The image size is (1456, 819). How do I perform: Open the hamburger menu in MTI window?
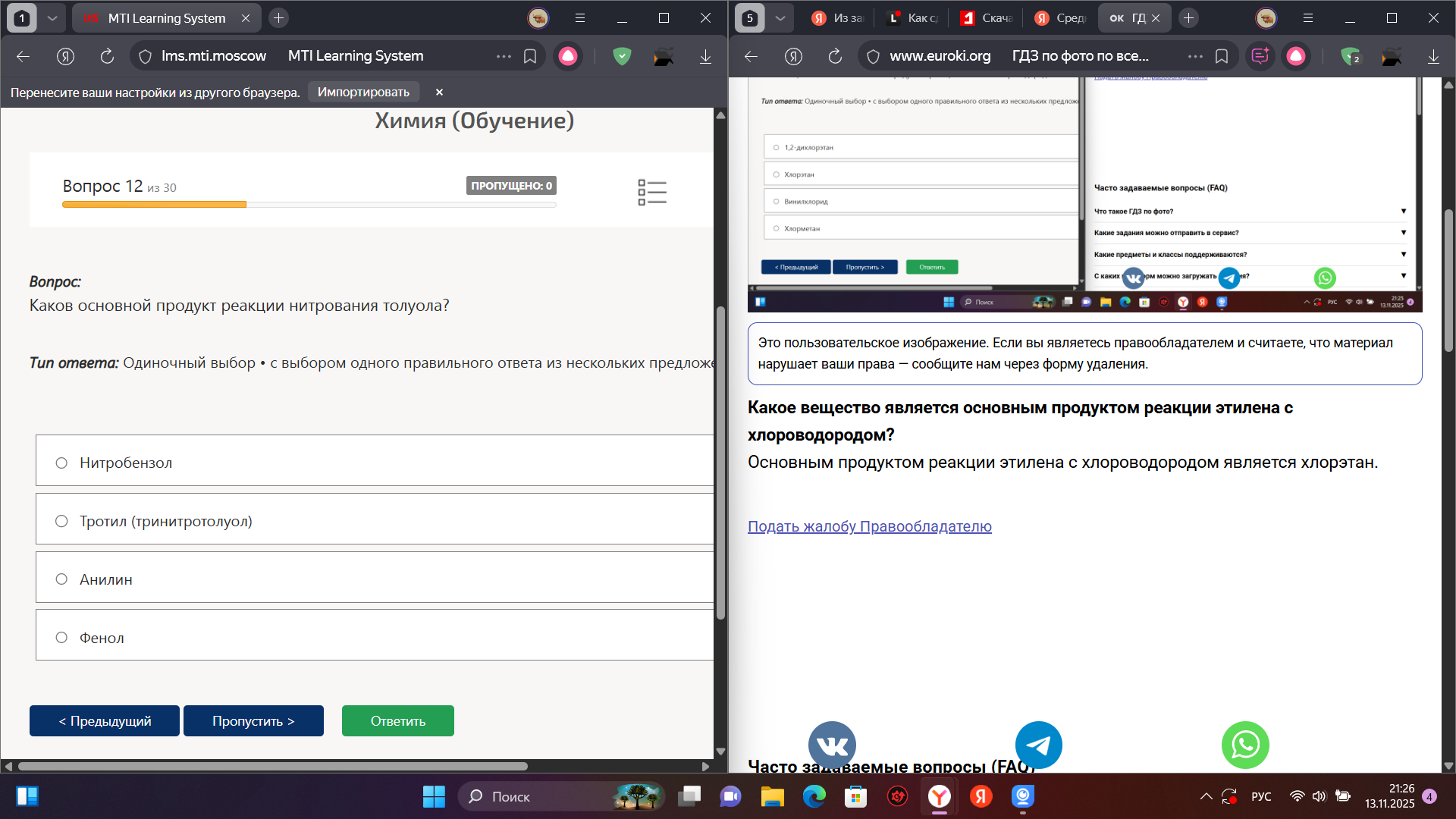[x=580, y=17]
